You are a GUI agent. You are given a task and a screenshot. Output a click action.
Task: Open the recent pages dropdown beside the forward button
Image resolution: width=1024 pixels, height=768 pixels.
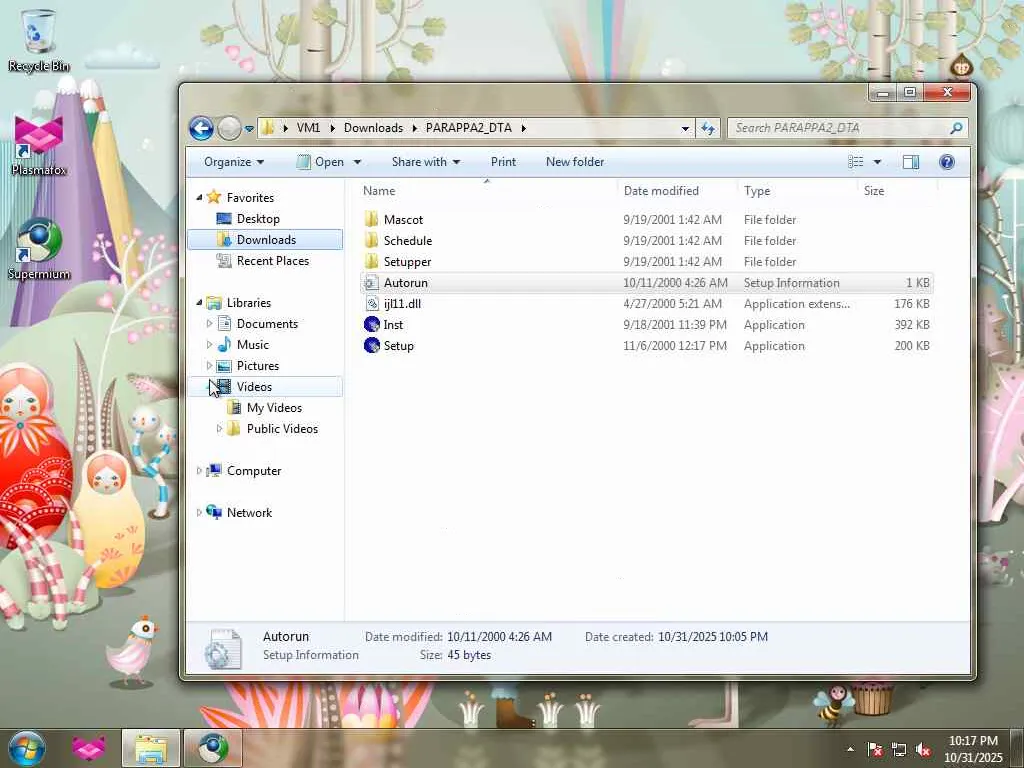pyautogui.click(x=249, y=129)
